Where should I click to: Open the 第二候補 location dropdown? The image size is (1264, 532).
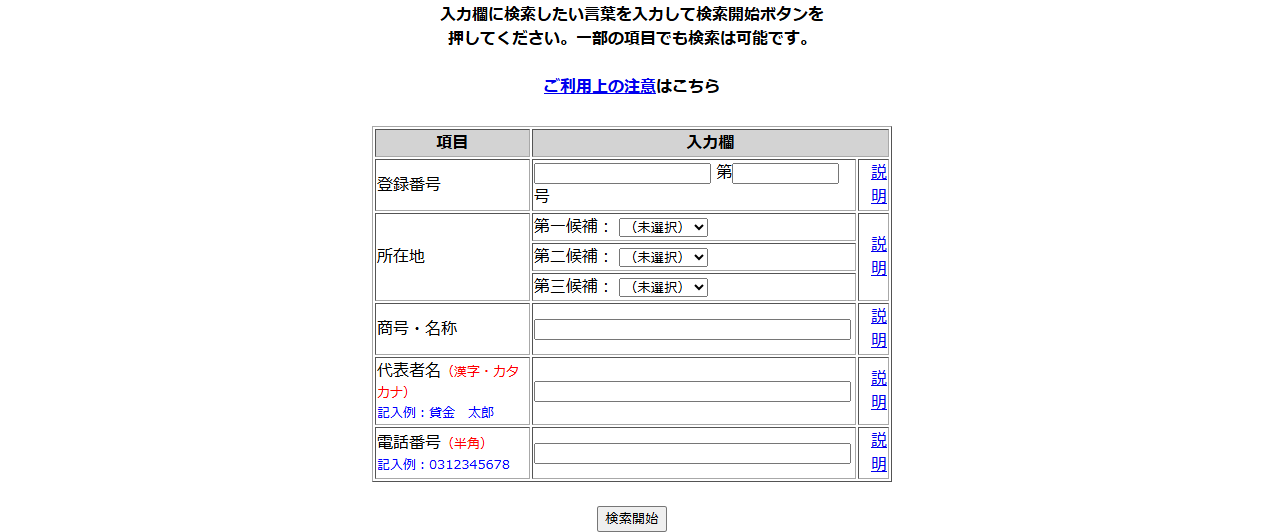pos(663,257)
